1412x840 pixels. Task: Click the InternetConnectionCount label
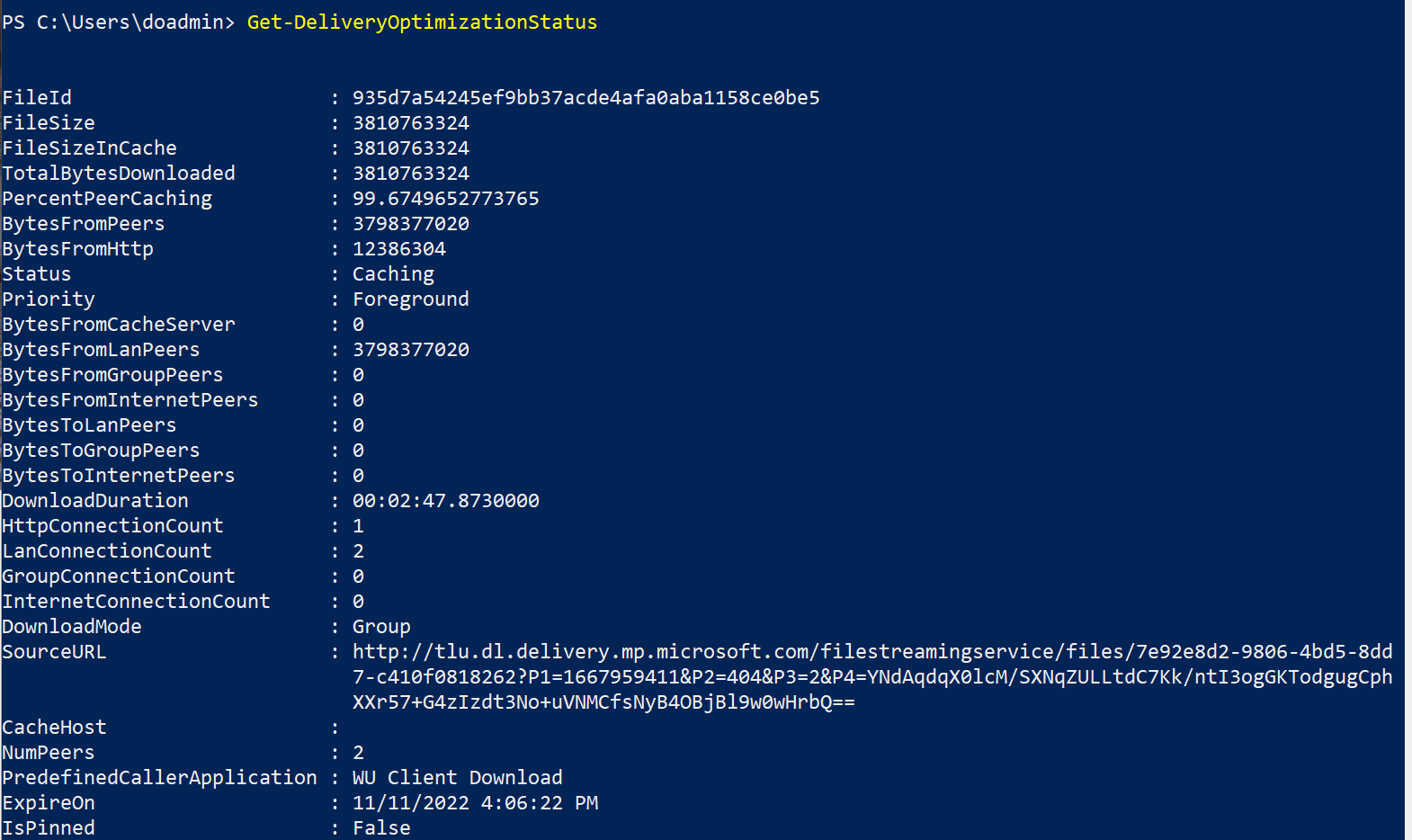point(136,602)
